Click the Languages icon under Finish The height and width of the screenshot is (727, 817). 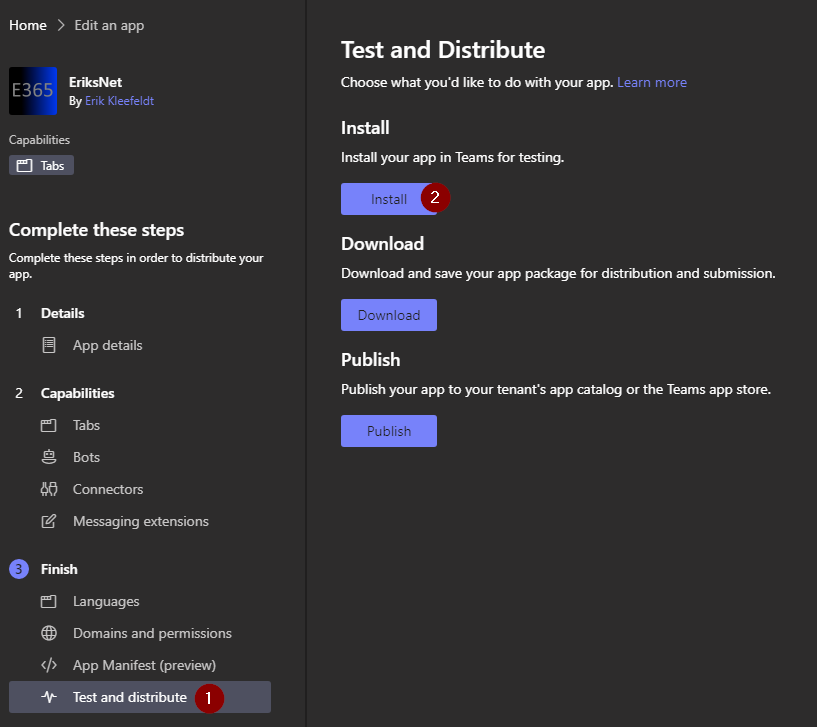48,601
